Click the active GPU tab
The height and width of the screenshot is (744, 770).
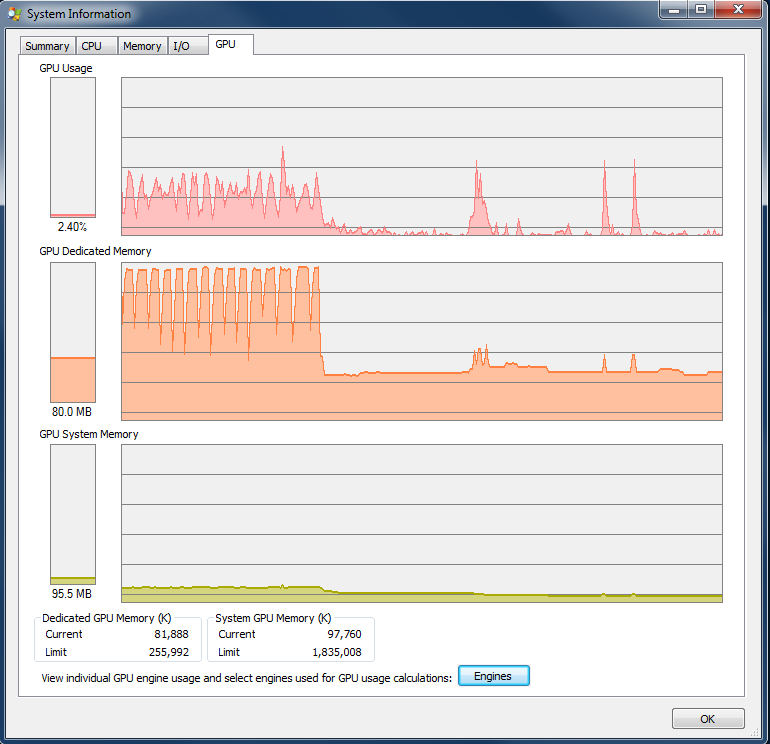[226, 45]
